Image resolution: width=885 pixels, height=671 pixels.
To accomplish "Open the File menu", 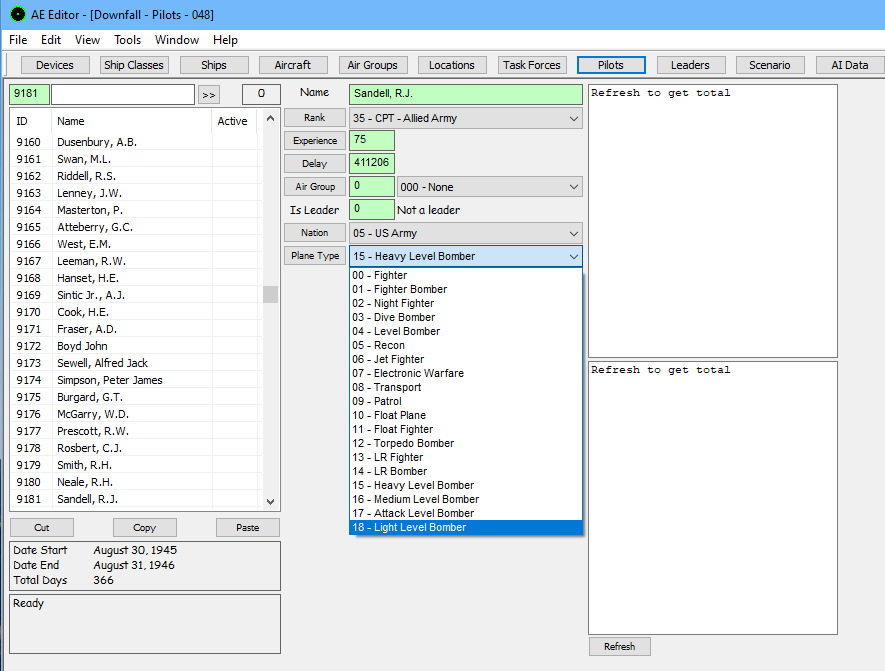I will (18, 40).
